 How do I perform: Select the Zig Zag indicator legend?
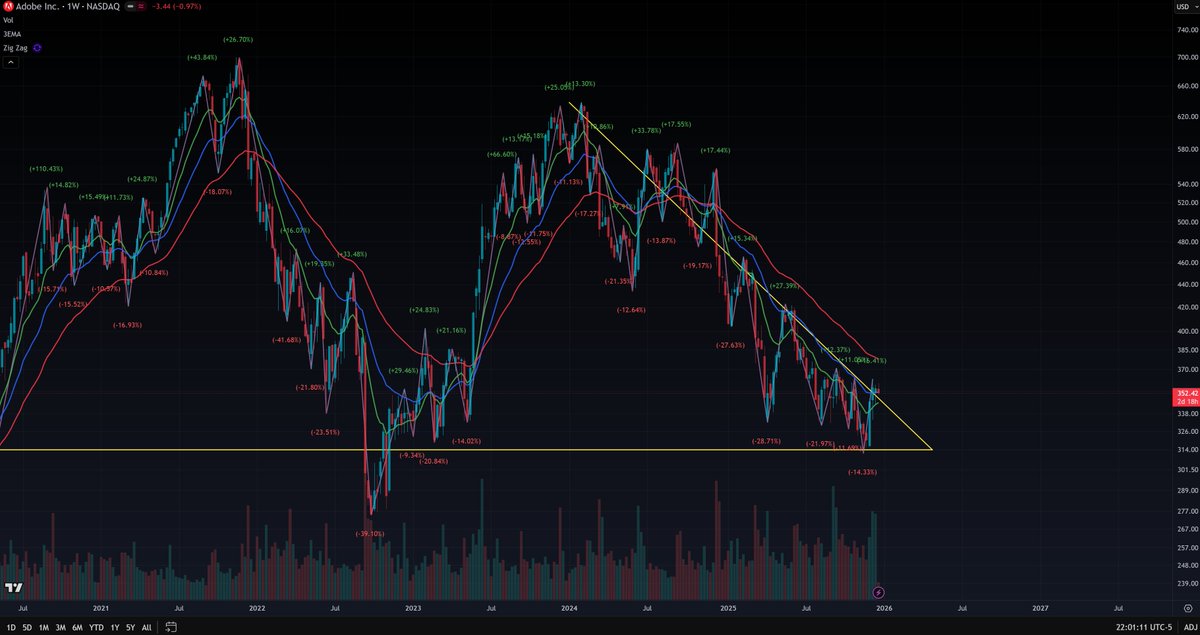click(x=15, y=47)
